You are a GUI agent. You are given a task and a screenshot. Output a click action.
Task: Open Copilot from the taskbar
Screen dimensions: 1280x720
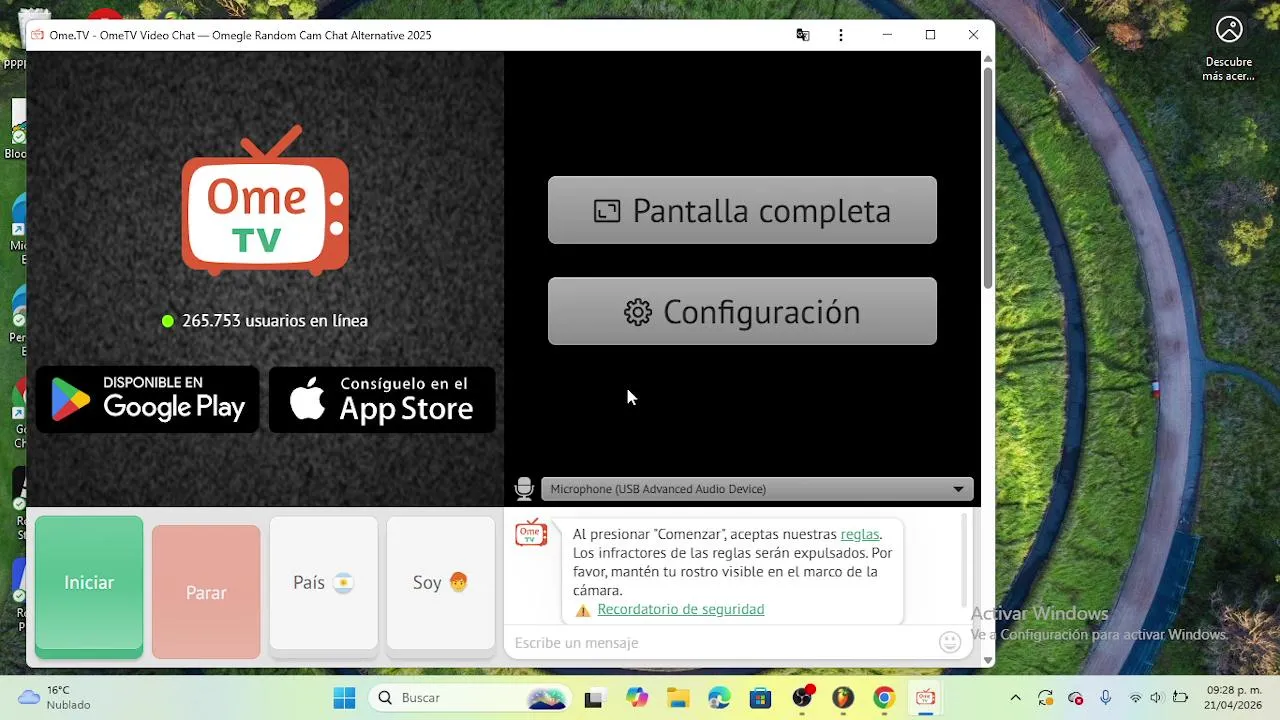click(637, 698)
